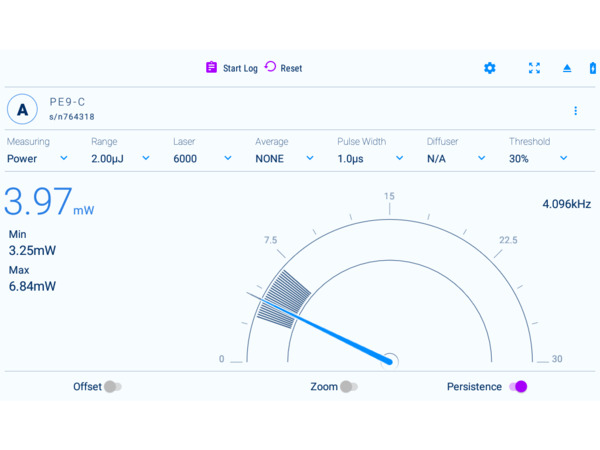The width and height of the screenshot is (600, 450).
Task: Turn on the Zoom toggle
Action: pyautogui.click(x=347, y=387)
